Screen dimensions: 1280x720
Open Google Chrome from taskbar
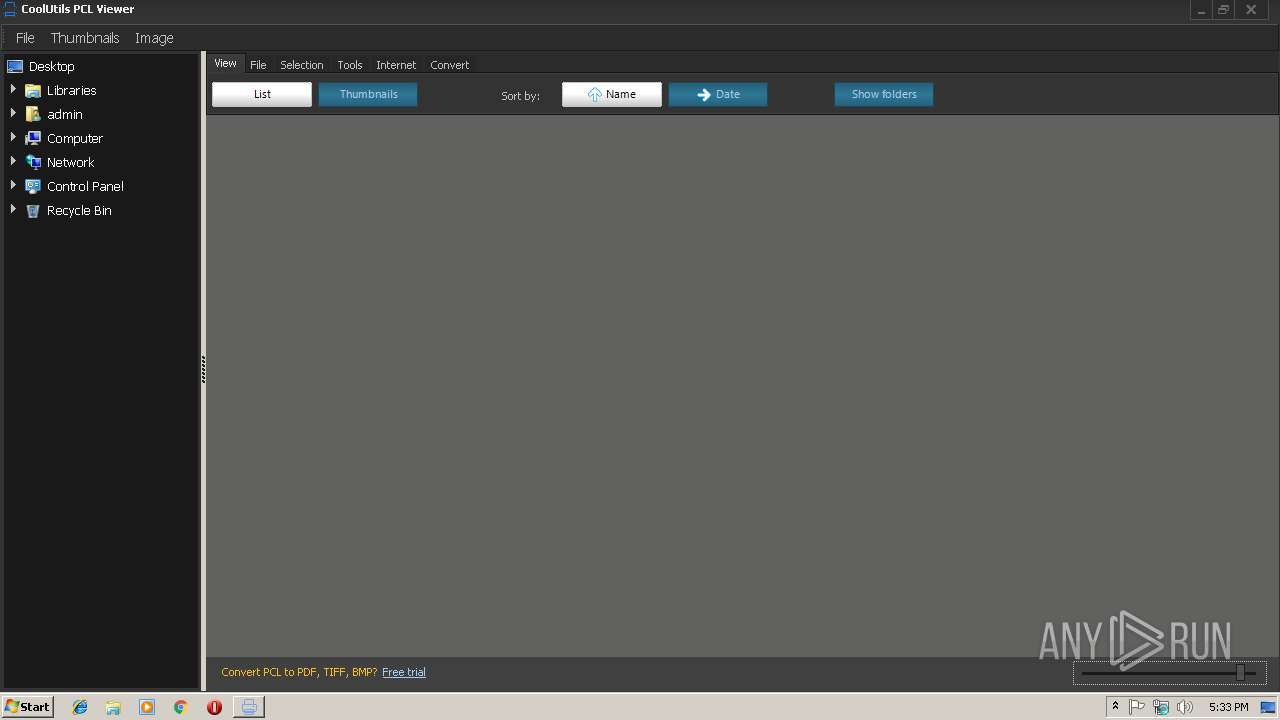(180, 707)
